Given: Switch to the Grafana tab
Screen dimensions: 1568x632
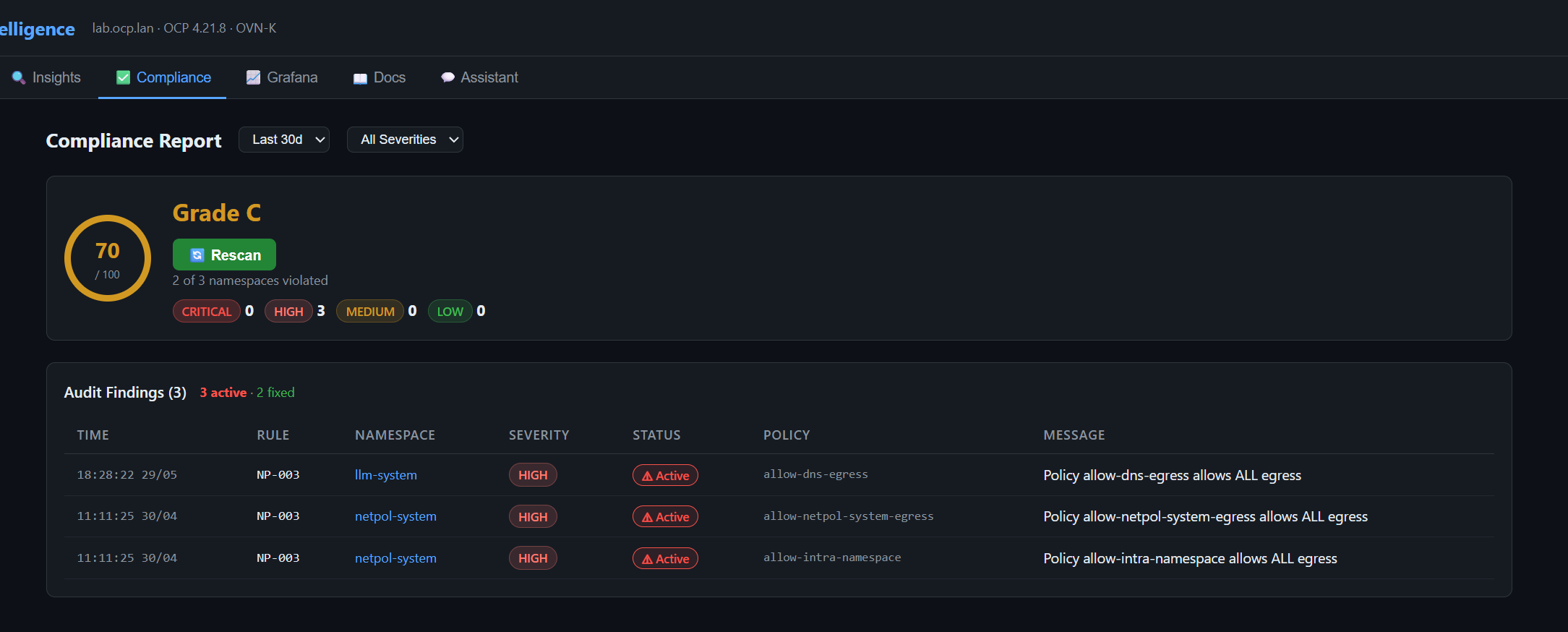Looking at the screenshot, I should (282, 77).
